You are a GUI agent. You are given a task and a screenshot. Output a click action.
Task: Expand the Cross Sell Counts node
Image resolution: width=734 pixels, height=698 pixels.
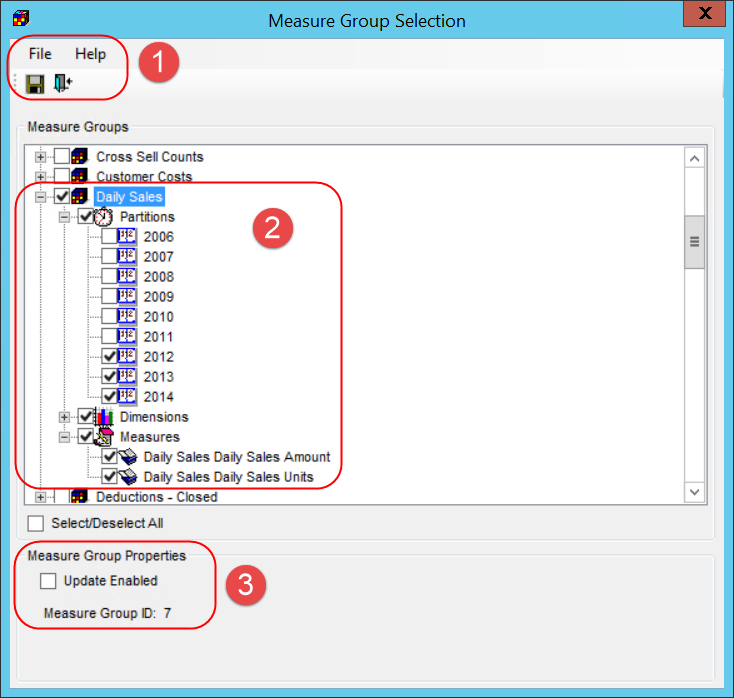tap(41, 157)
